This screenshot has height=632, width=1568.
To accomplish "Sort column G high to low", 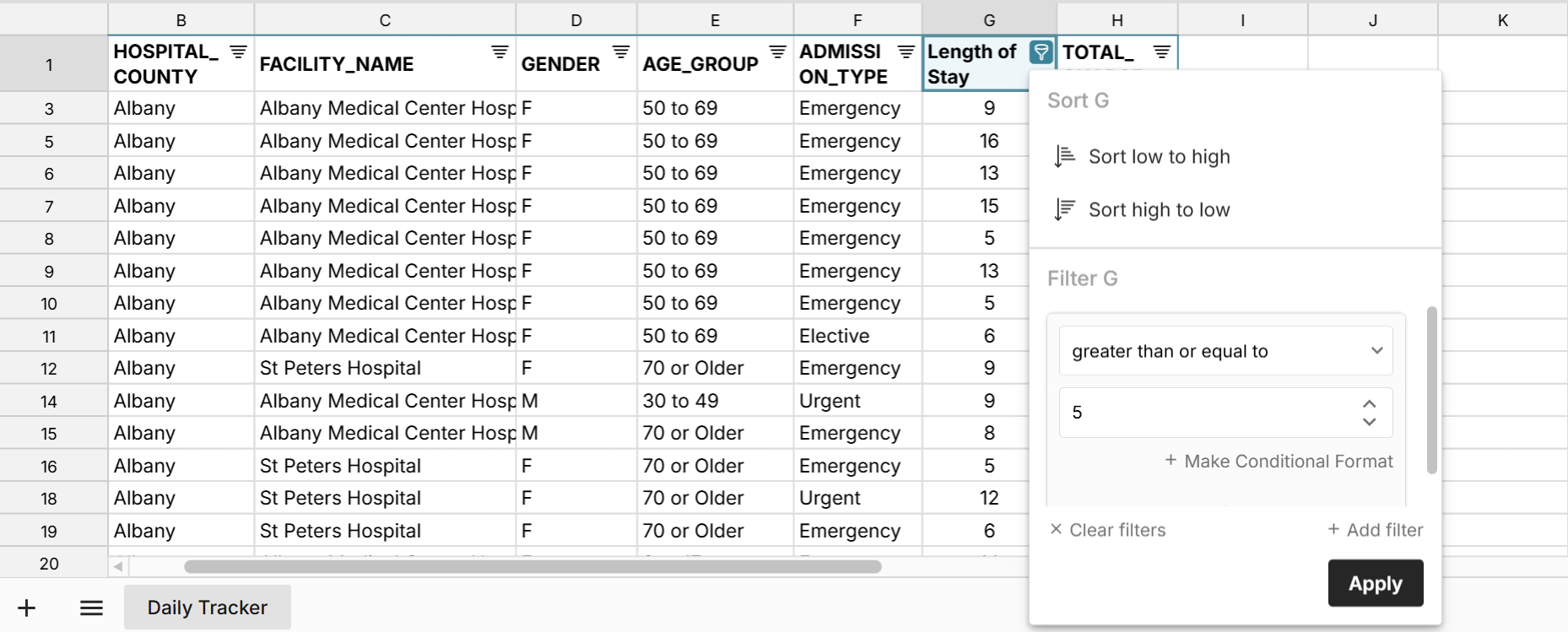I will [x=1159, y=210].
